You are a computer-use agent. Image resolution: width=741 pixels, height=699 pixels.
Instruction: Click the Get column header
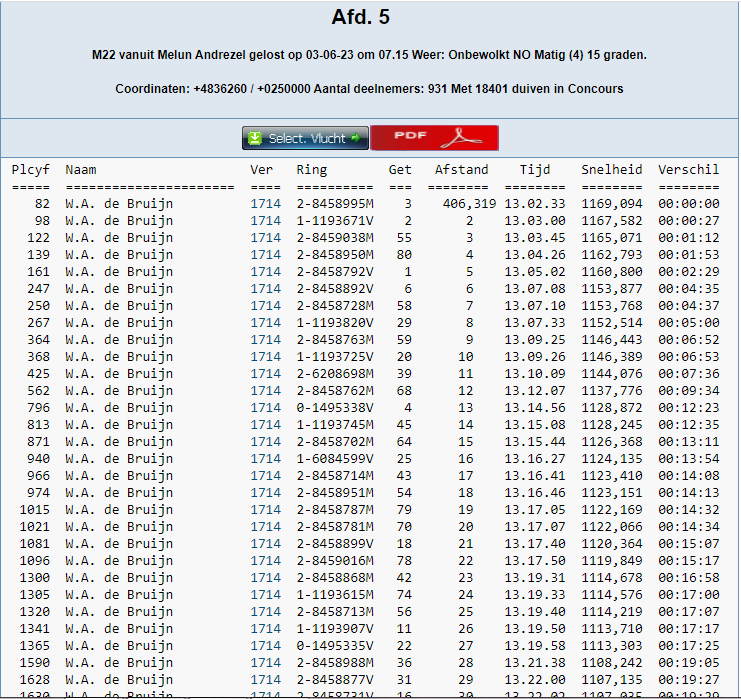[x=400, y=170]
